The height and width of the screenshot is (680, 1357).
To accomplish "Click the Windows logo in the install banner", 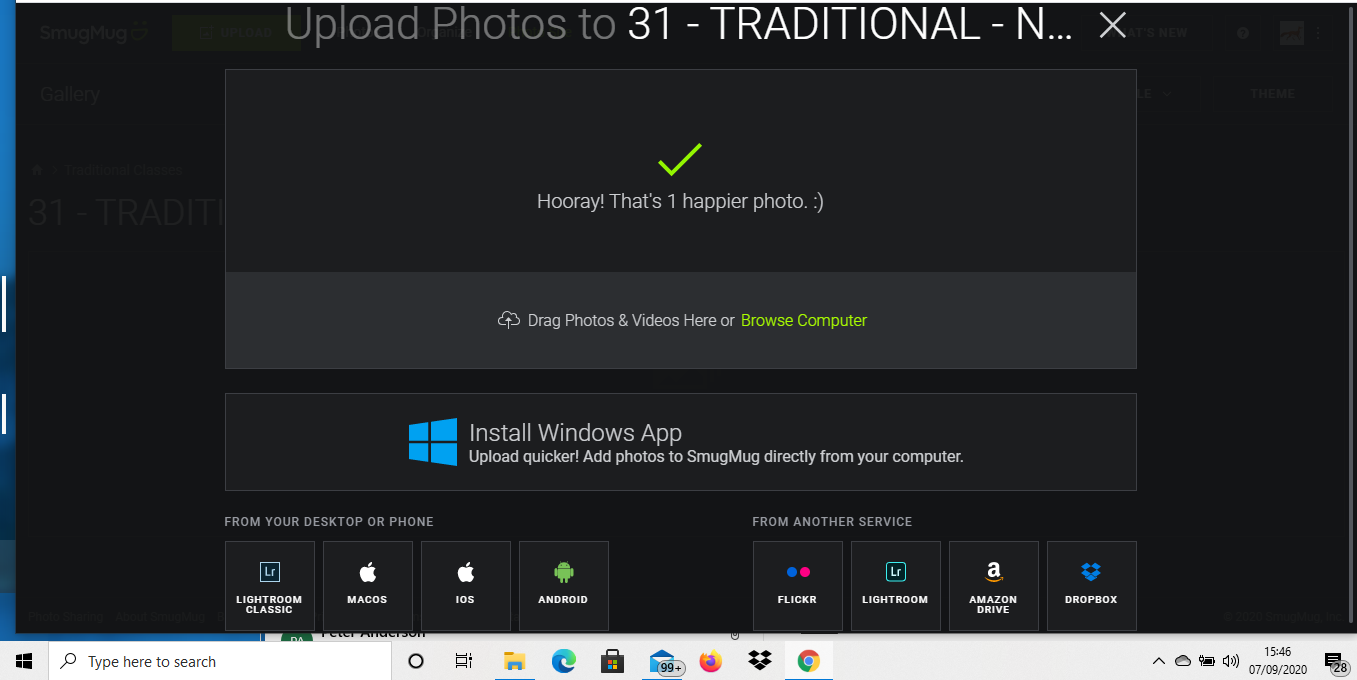I will click(x=433, y=442).
